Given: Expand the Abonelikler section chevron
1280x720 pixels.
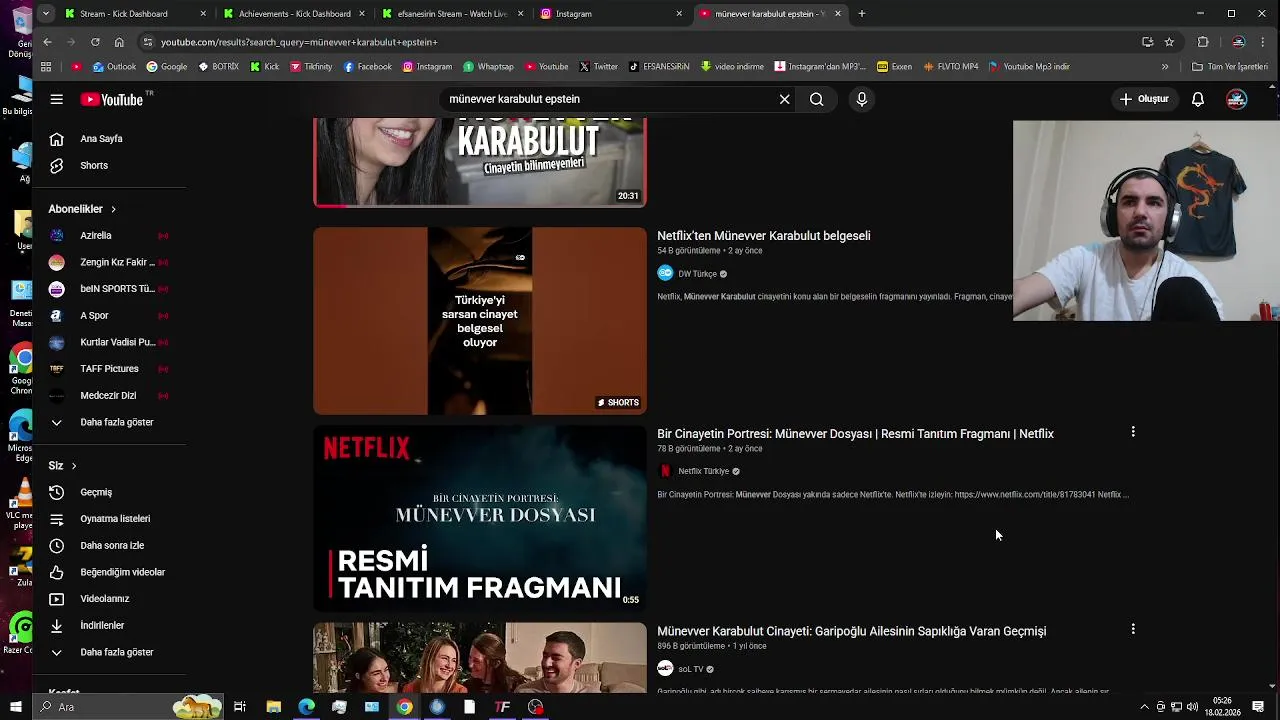Looking at the screenshot, I should pyautogui.click(x=113, y=209).
